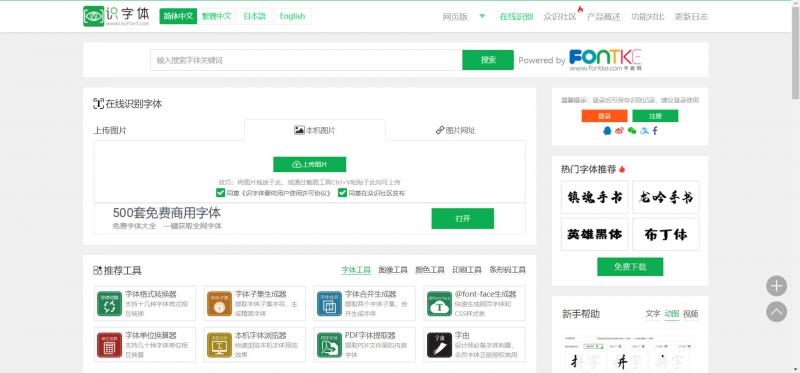The width and height of the screenshot is (800, 373).
Task: Open the 字体子集生成器 tool icon
Action: (x=219, y=304)
